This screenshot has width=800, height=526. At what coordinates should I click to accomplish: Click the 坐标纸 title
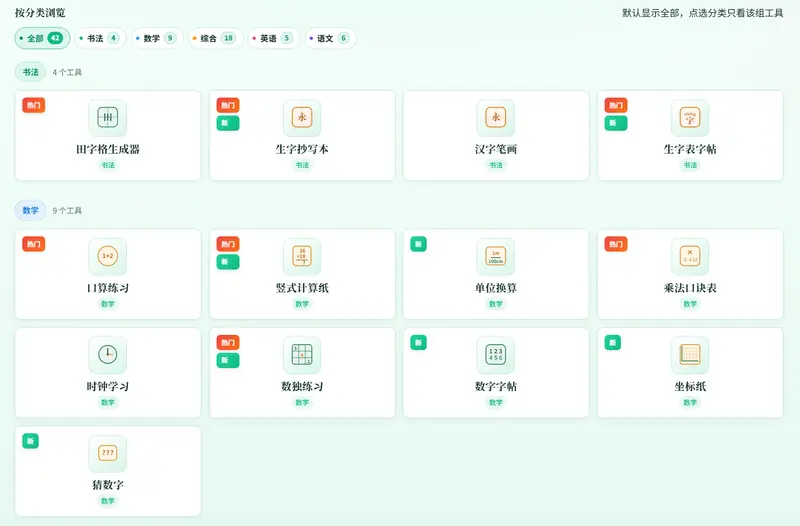[690, 386]
